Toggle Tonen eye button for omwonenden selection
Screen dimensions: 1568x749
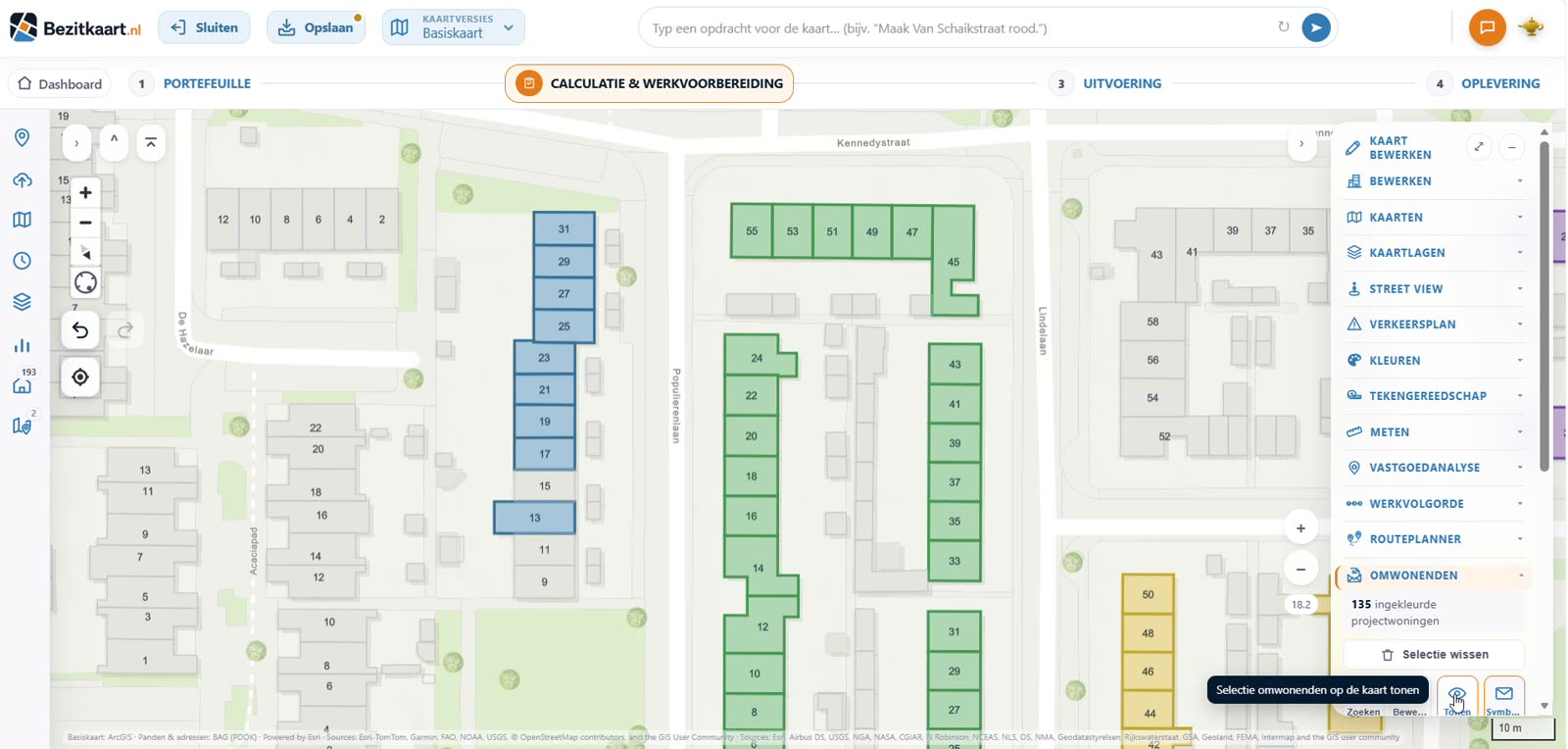1457,697
